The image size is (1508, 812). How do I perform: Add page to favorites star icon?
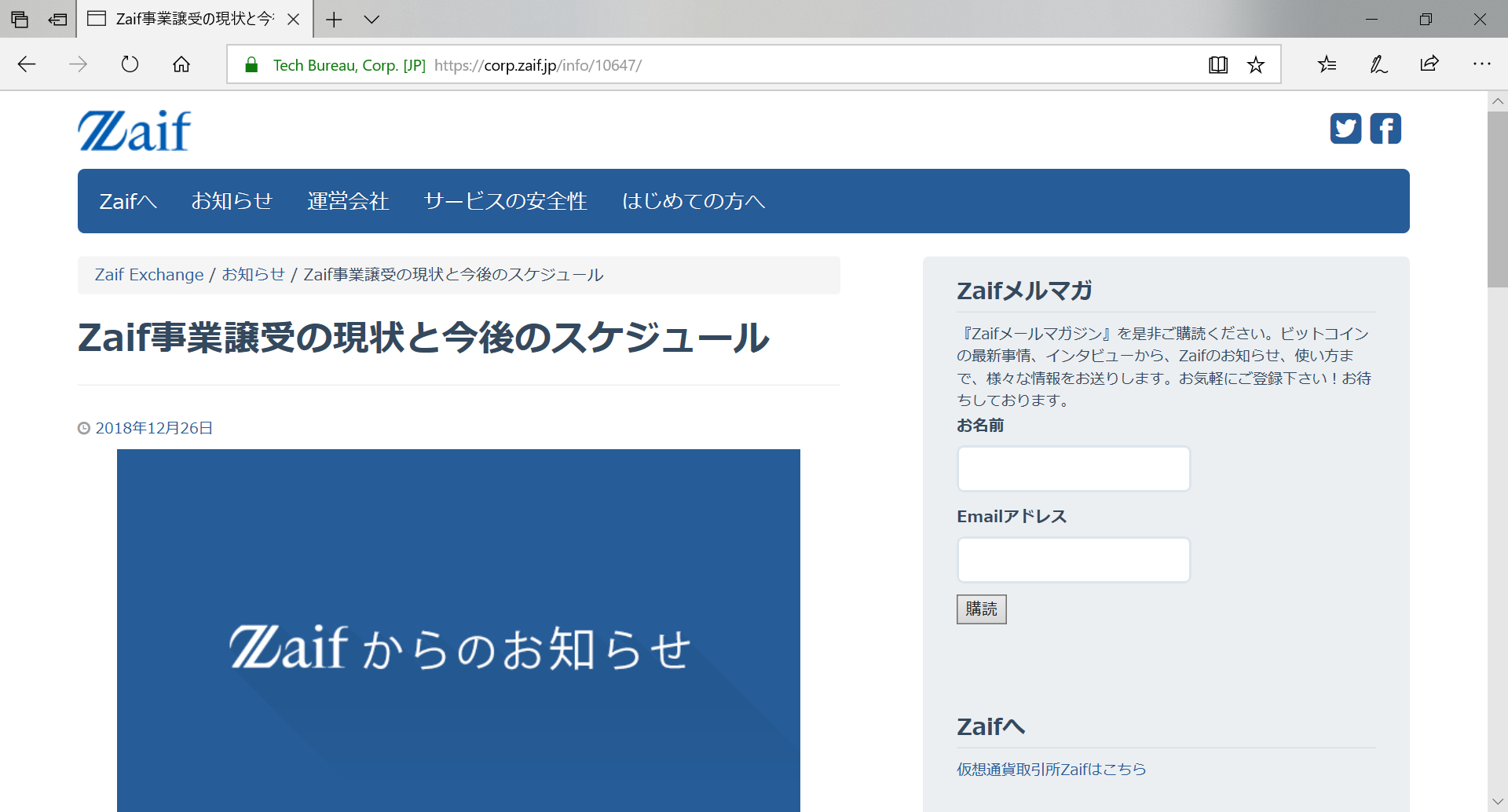click(1256, 64)
